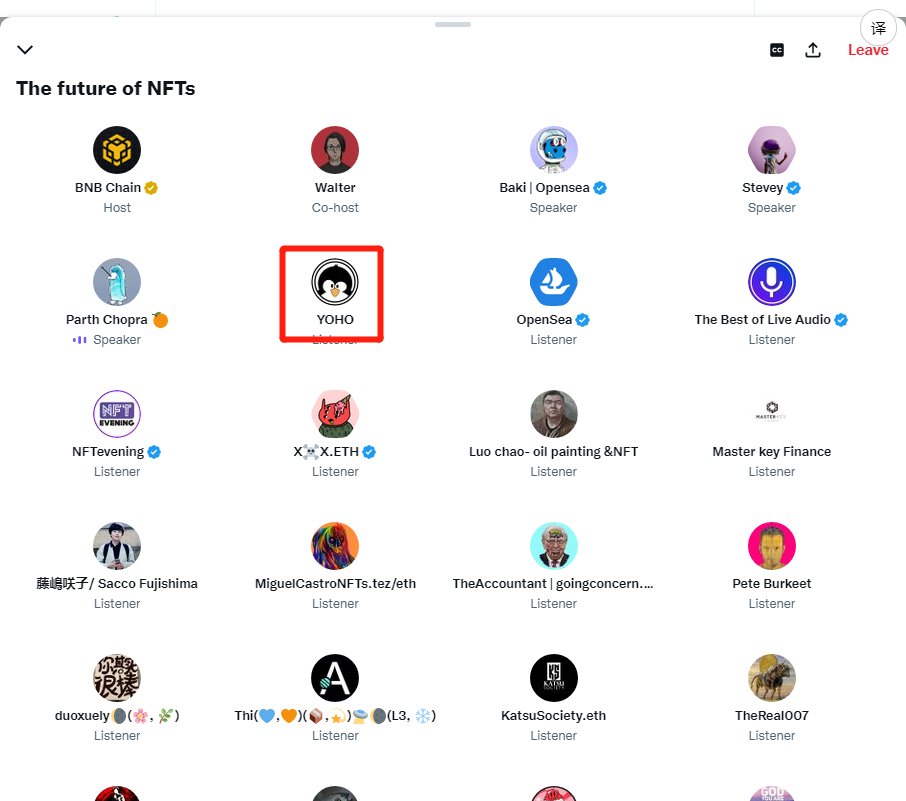Toggle closed captions CC icon
Image resolution: width=906 pixels, height=801 pixels.
(777, 50)
